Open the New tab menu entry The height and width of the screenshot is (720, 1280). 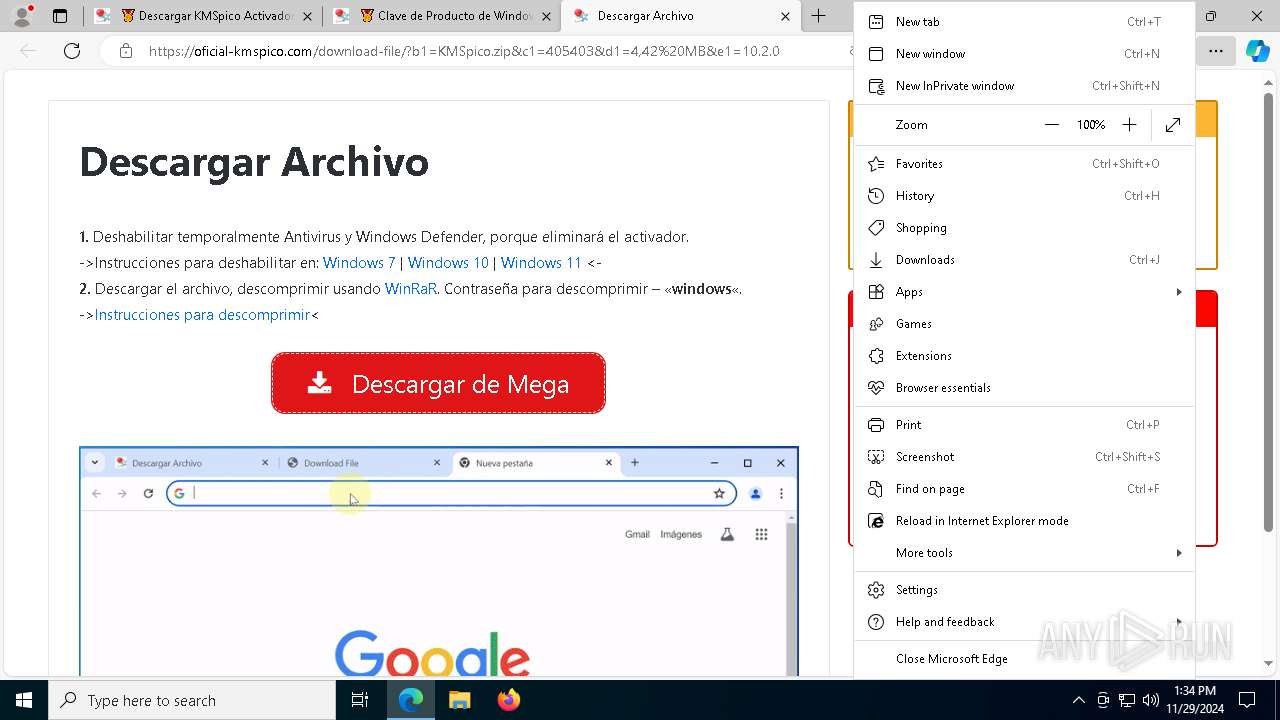click(1024, 22)
